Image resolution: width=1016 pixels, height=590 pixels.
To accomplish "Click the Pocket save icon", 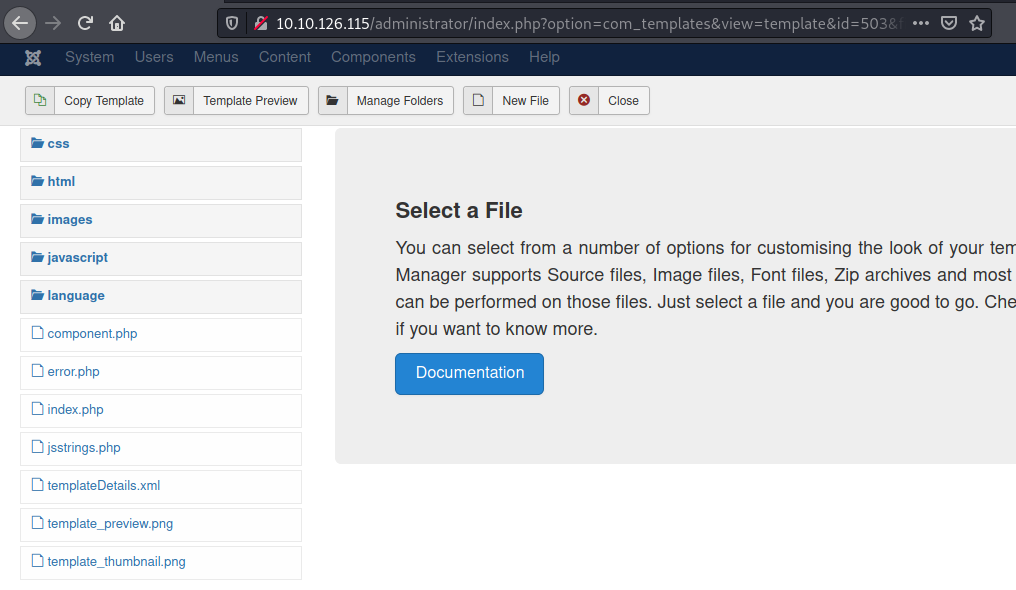I will [949, 22].
